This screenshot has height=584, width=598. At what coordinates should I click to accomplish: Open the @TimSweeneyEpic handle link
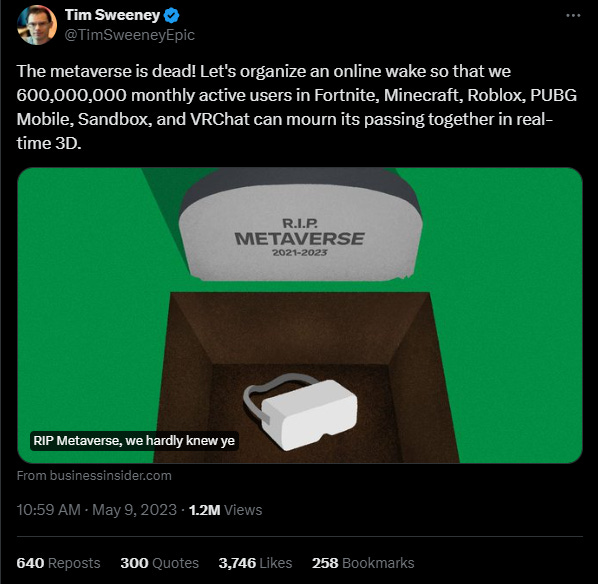[130, 35]
